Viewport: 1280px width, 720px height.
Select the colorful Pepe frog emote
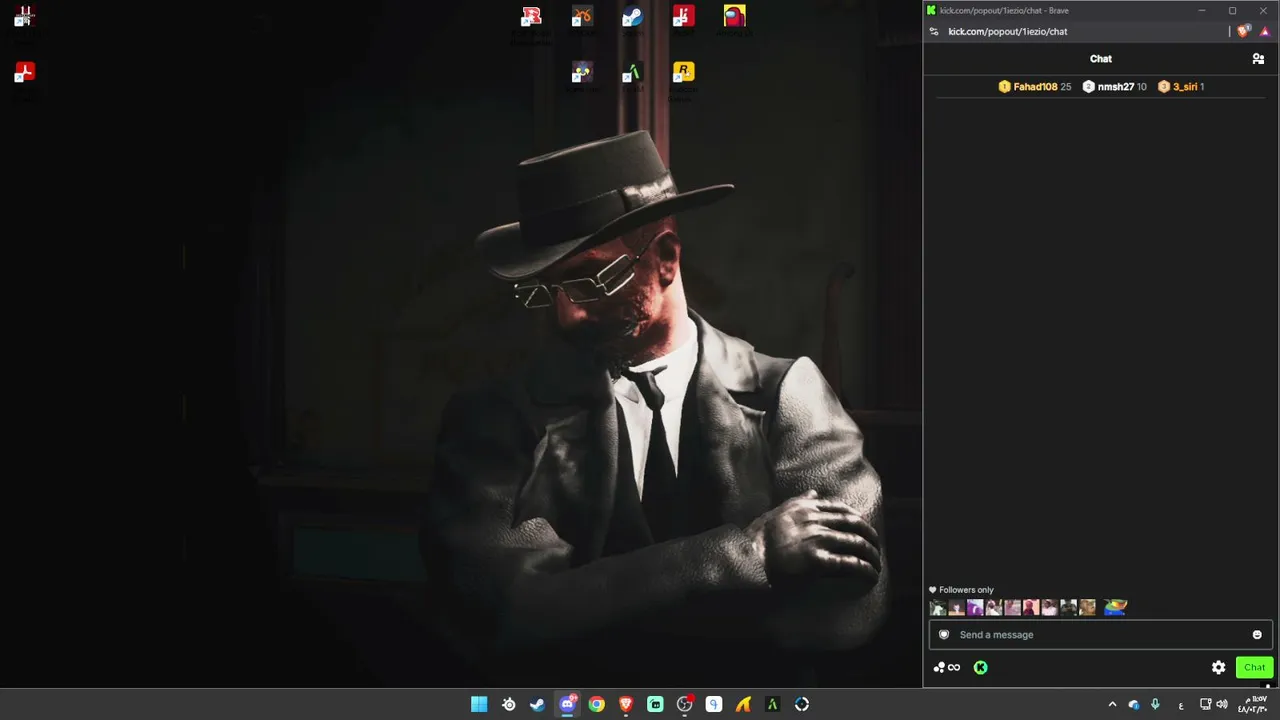point(1115,607)
